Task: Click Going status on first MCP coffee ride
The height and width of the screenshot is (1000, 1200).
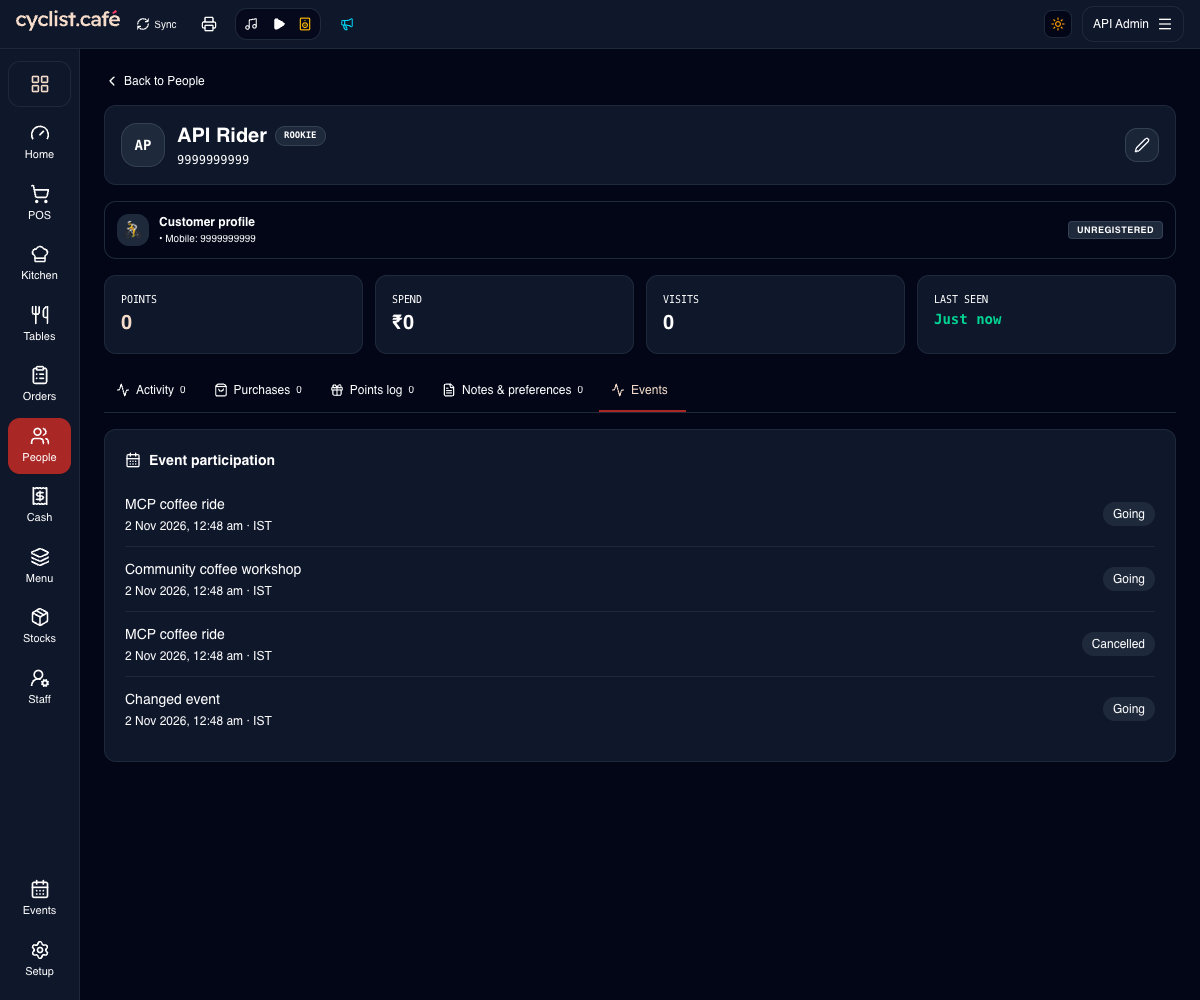Action: 1129,514
